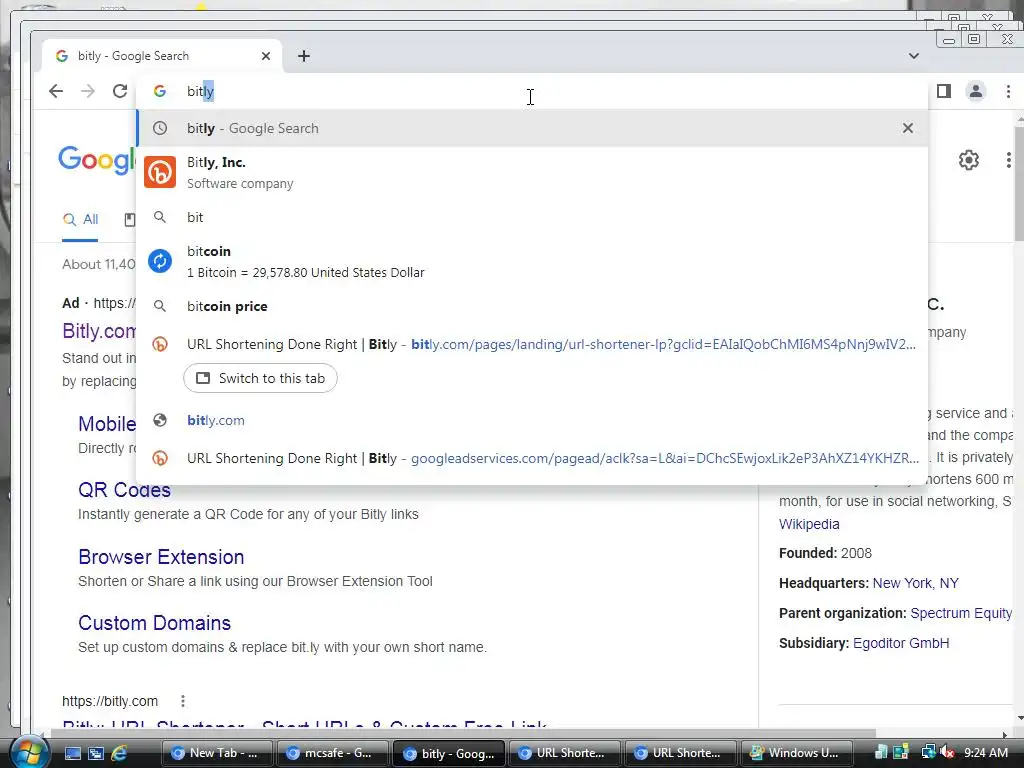1024x768 pixels.
Task: Open the Browser Extension sitelink
Action: coord(161,557)
